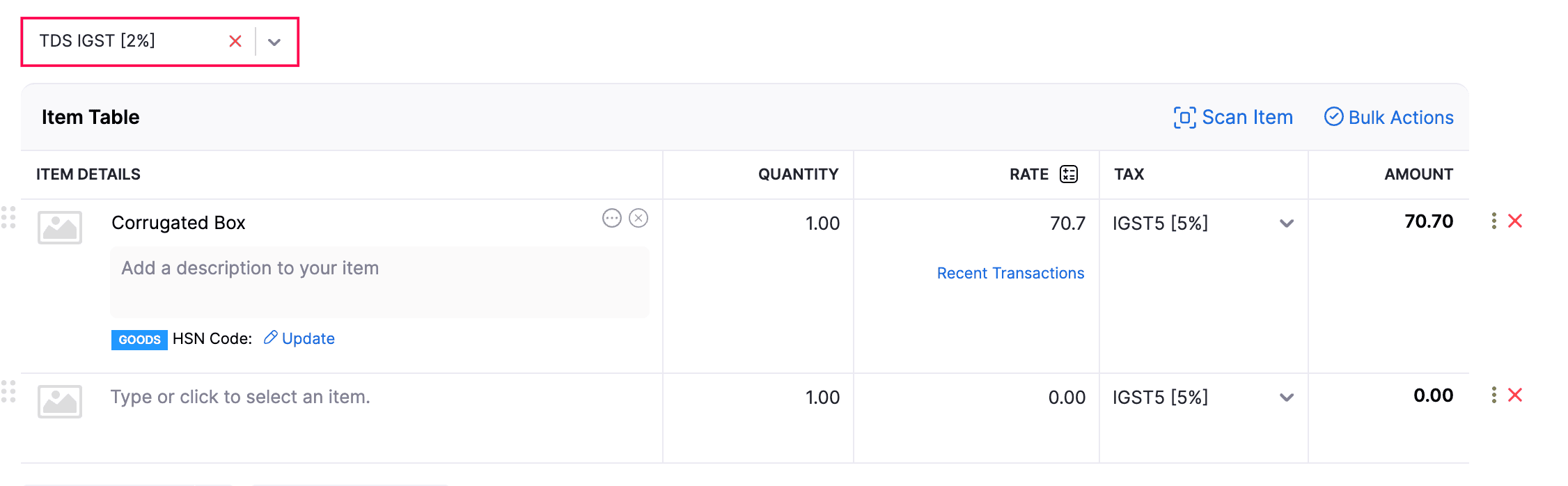
Task: Open Bulk Actions
Action: 1389,118
